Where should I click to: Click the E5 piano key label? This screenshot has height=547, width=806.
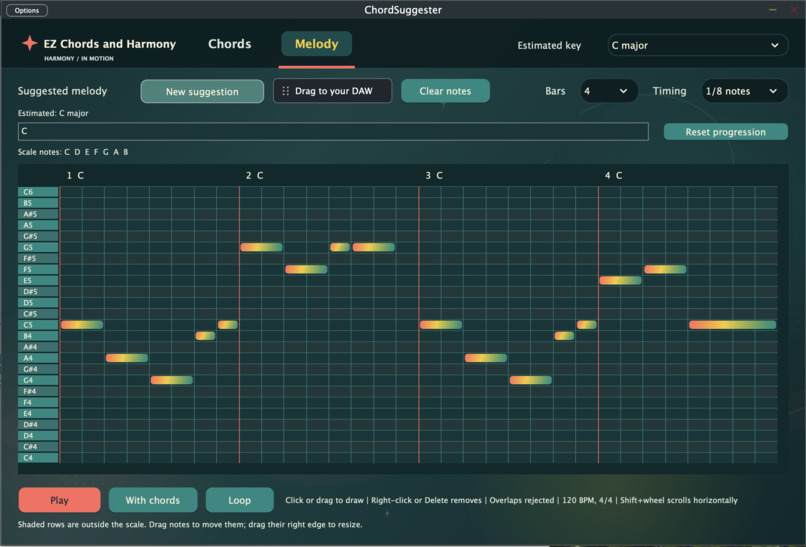[x=38, y=281]
